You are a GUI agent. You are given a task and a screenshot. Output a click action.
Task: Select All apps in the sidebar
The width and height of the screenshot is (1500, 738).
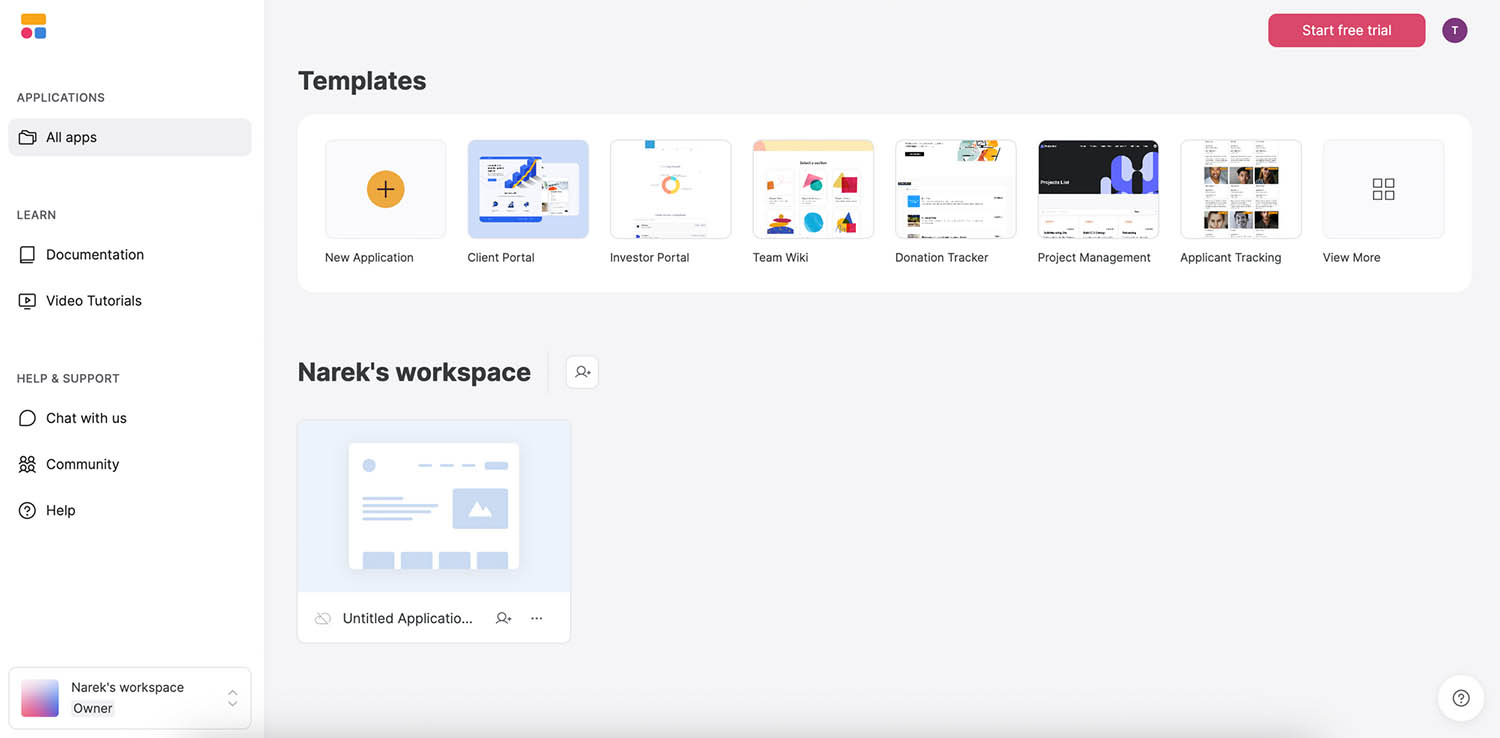[x=130, y=137]
